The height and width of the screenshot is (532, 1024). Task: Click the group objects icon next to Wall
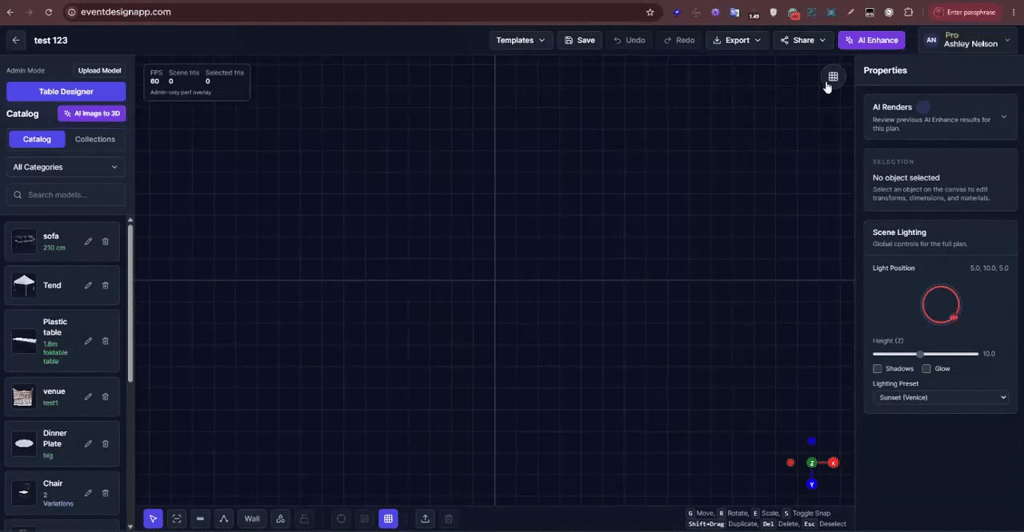click(280, 518)
